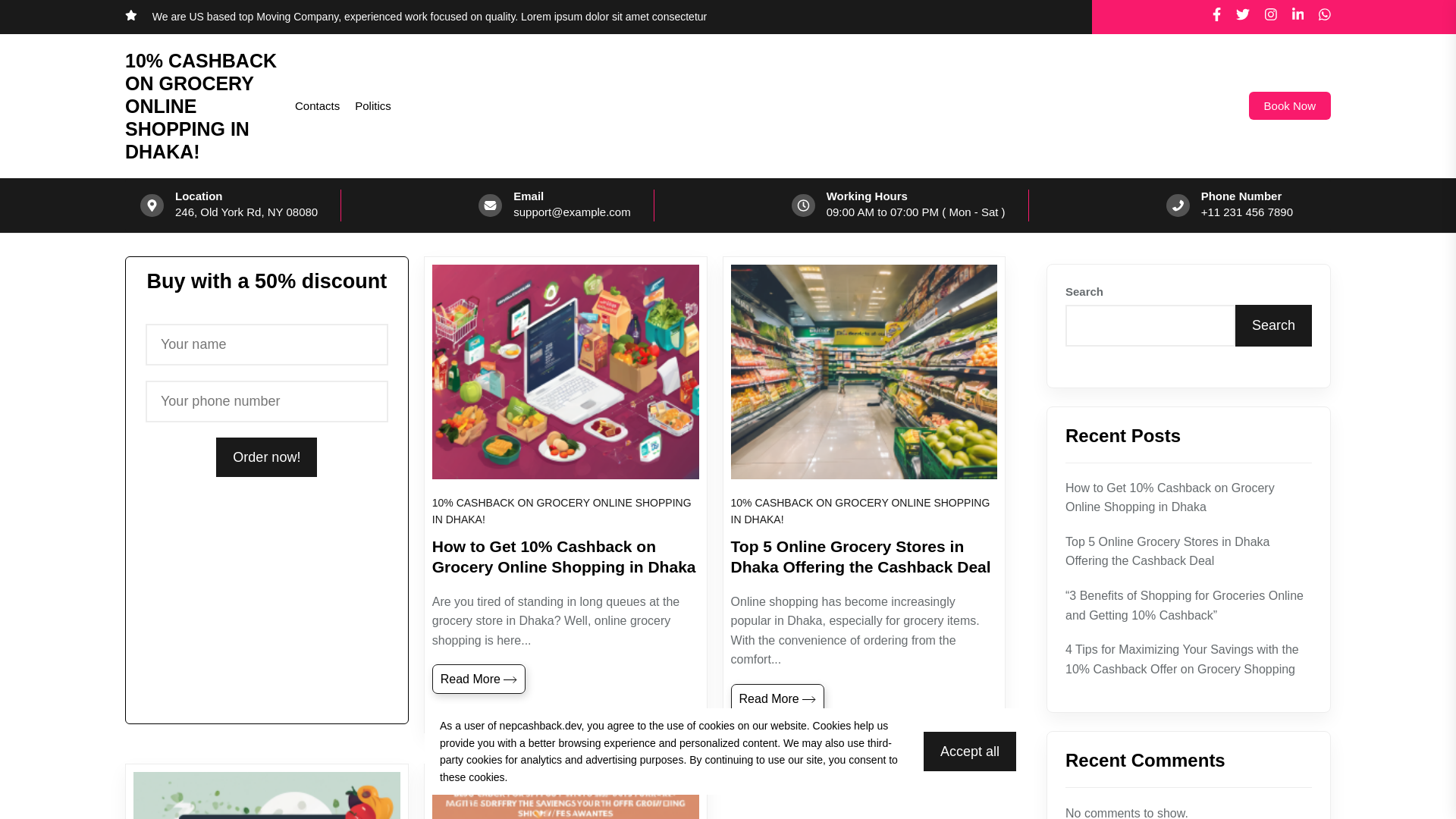Click the phone handset icon
This screenshot has height=819, width=1456.
coord(1178,206)
